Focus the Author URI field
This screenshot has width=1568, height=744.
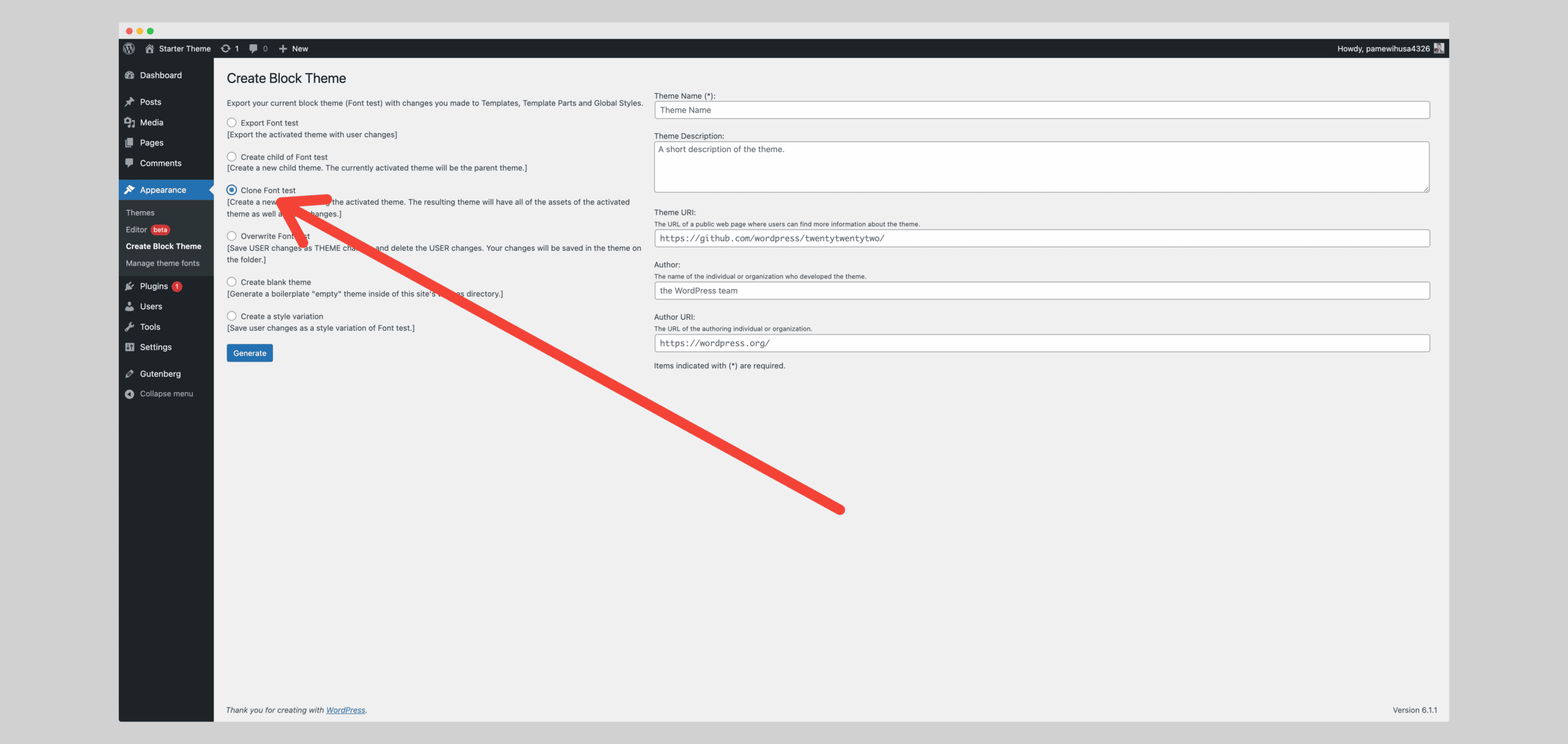click(x=1042, y=343)
